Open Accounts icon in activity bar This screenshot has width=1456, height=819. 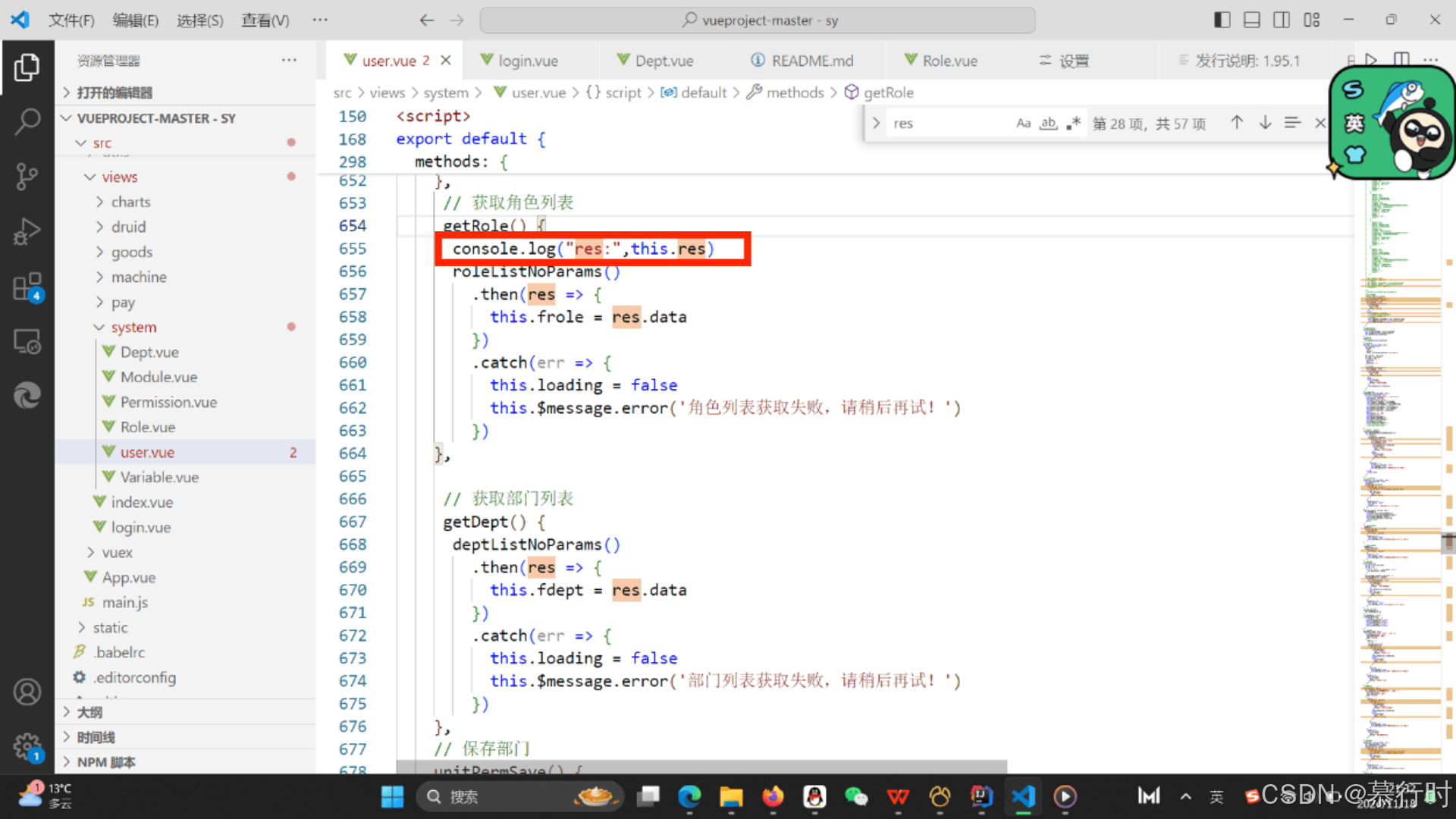(27, 692)
